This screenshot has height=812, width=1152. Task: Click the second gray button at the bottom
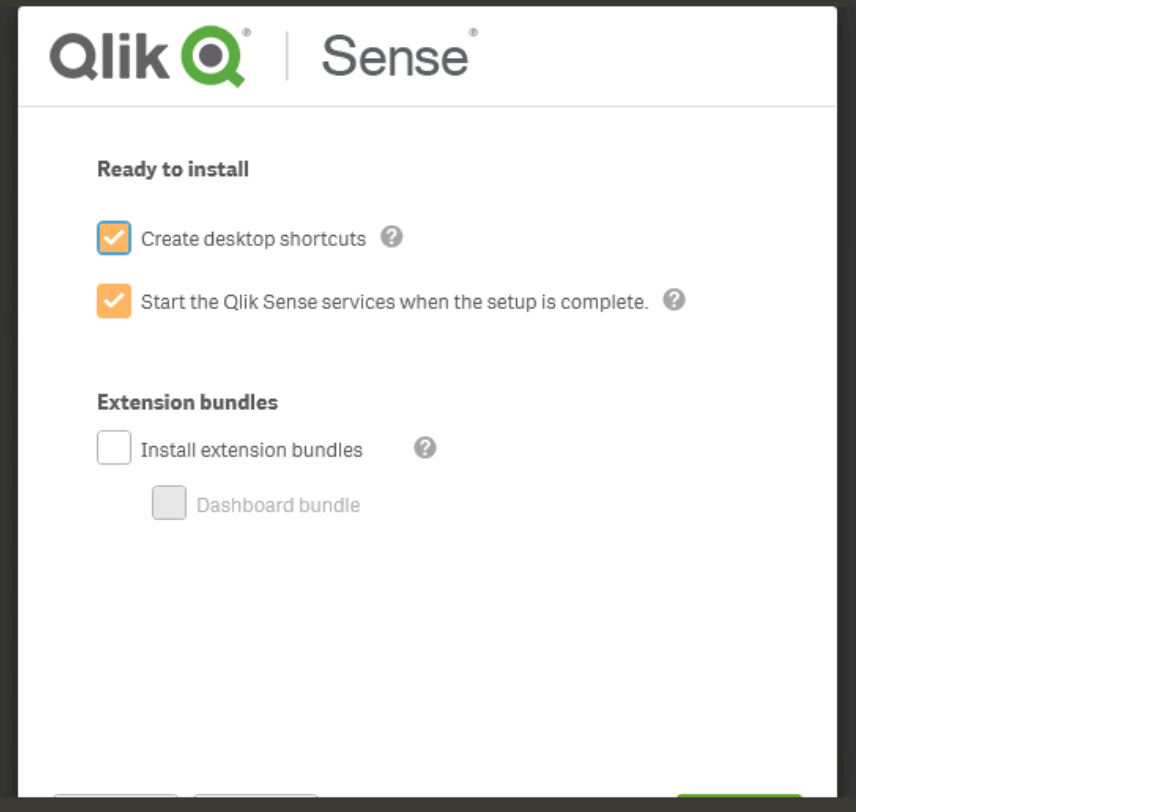click(x=256, y=805)
